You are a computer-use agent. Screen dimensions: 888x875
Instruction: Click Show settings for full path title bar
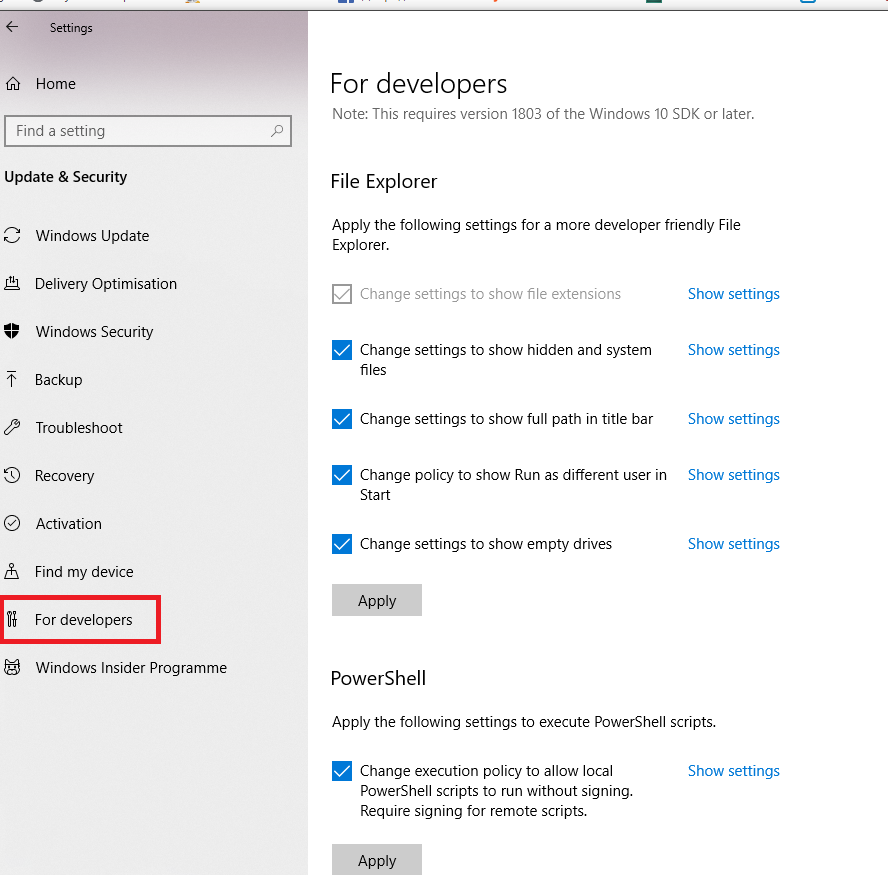(x=733, y=419)
